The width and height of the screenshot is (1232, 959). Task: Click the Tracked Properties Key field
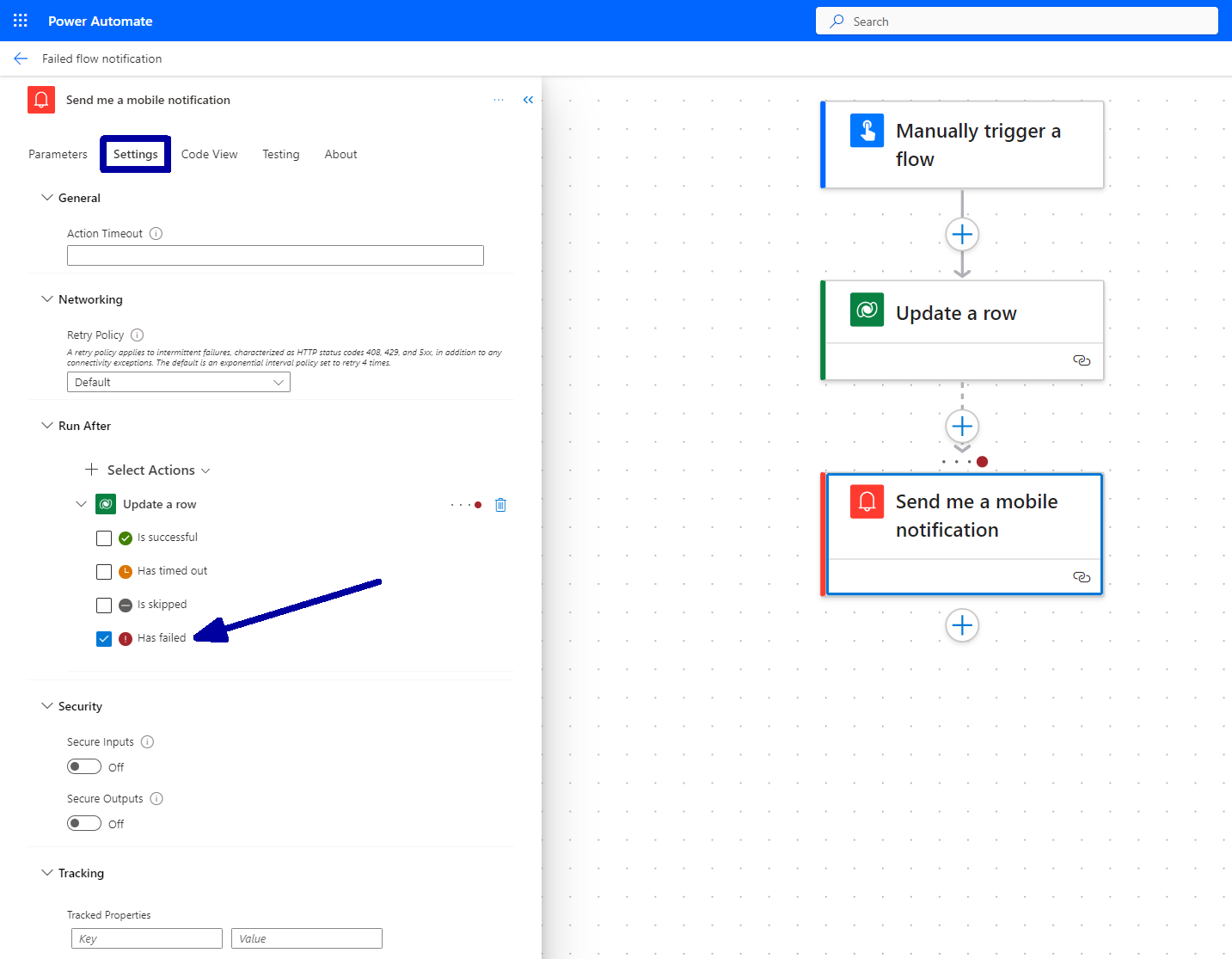pos(147,938)
